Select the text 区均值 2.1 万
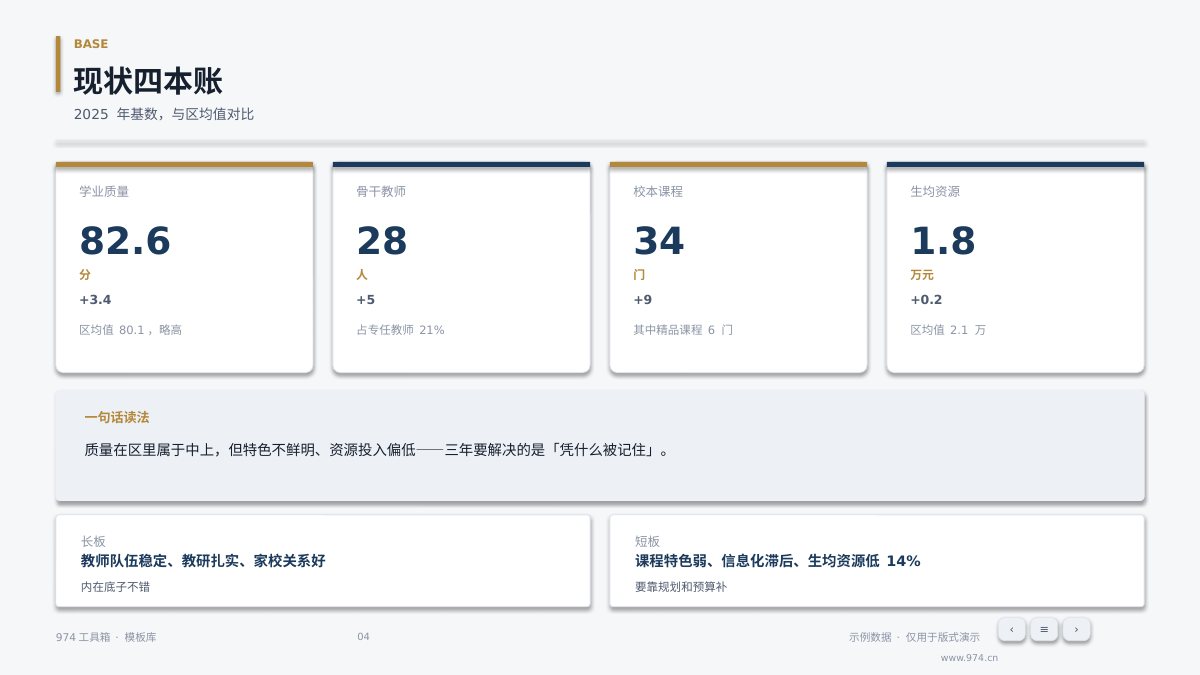The width and height of the screenshot is (1200, 675). click(x=948, y=330)
